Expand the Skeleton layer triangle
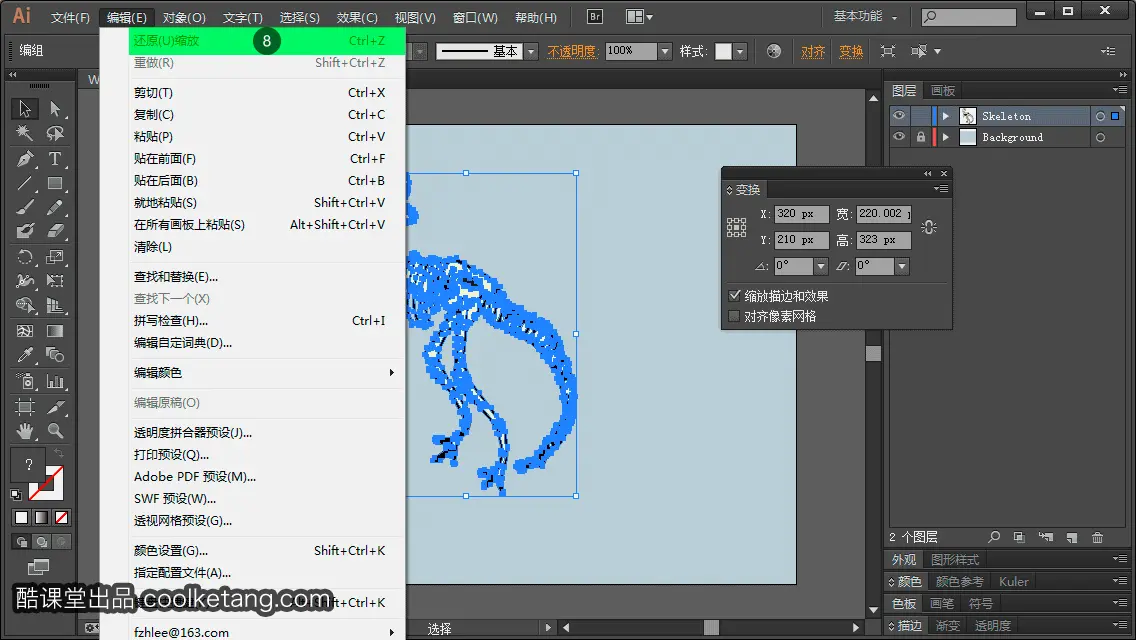 945,116
